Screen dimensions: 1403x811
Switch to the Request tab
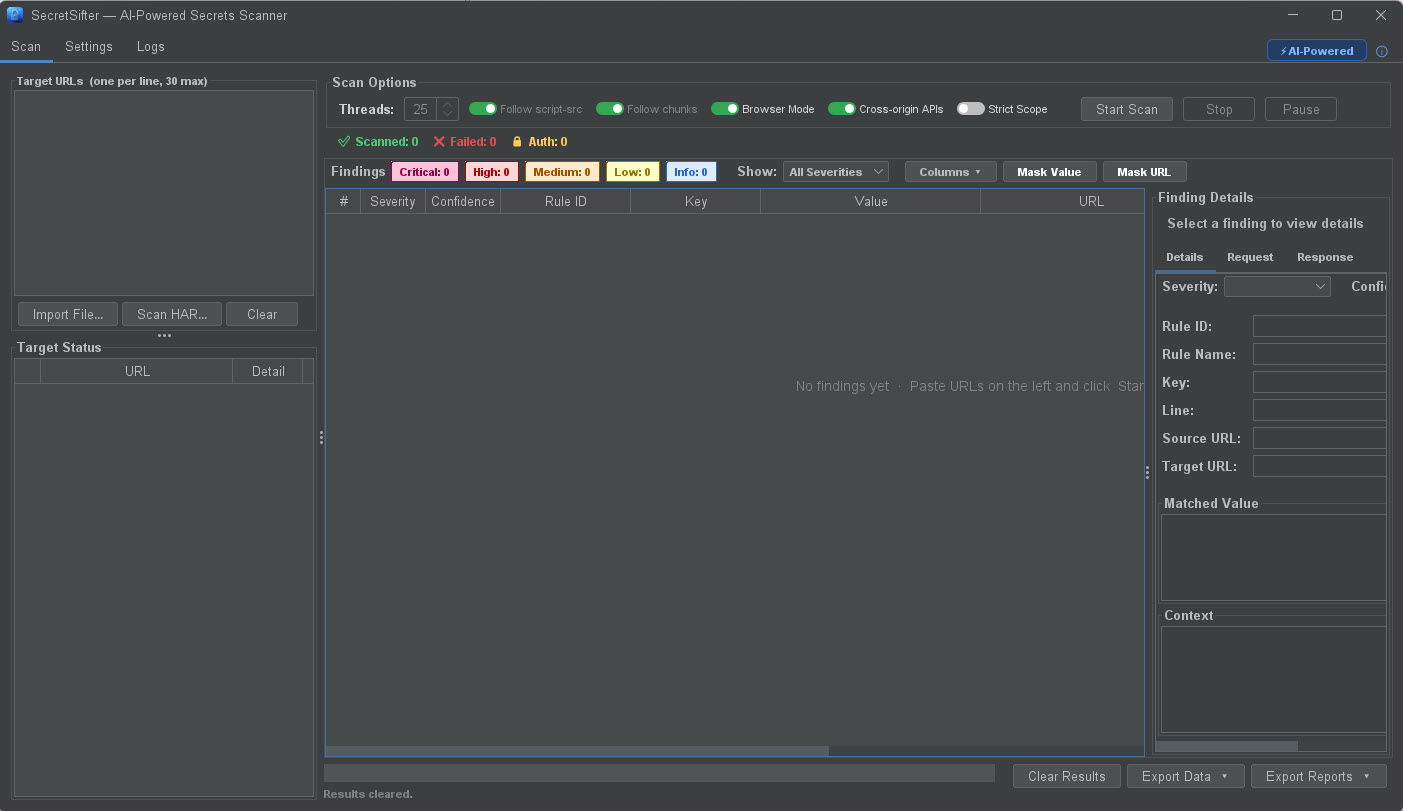pos(1250,257)
